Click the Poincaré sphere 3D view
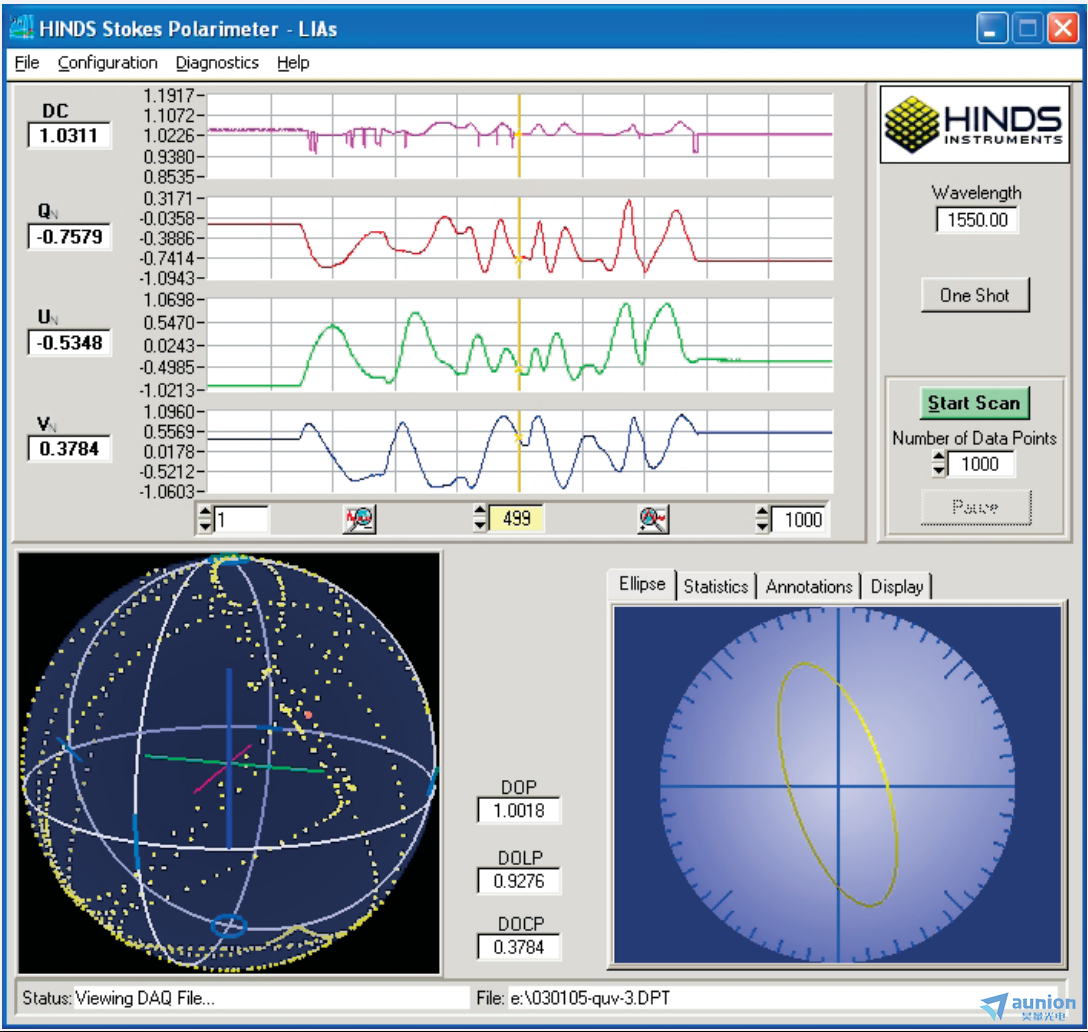The width and height of the screenshot is (1088, 1032). (x=229, y=763)
